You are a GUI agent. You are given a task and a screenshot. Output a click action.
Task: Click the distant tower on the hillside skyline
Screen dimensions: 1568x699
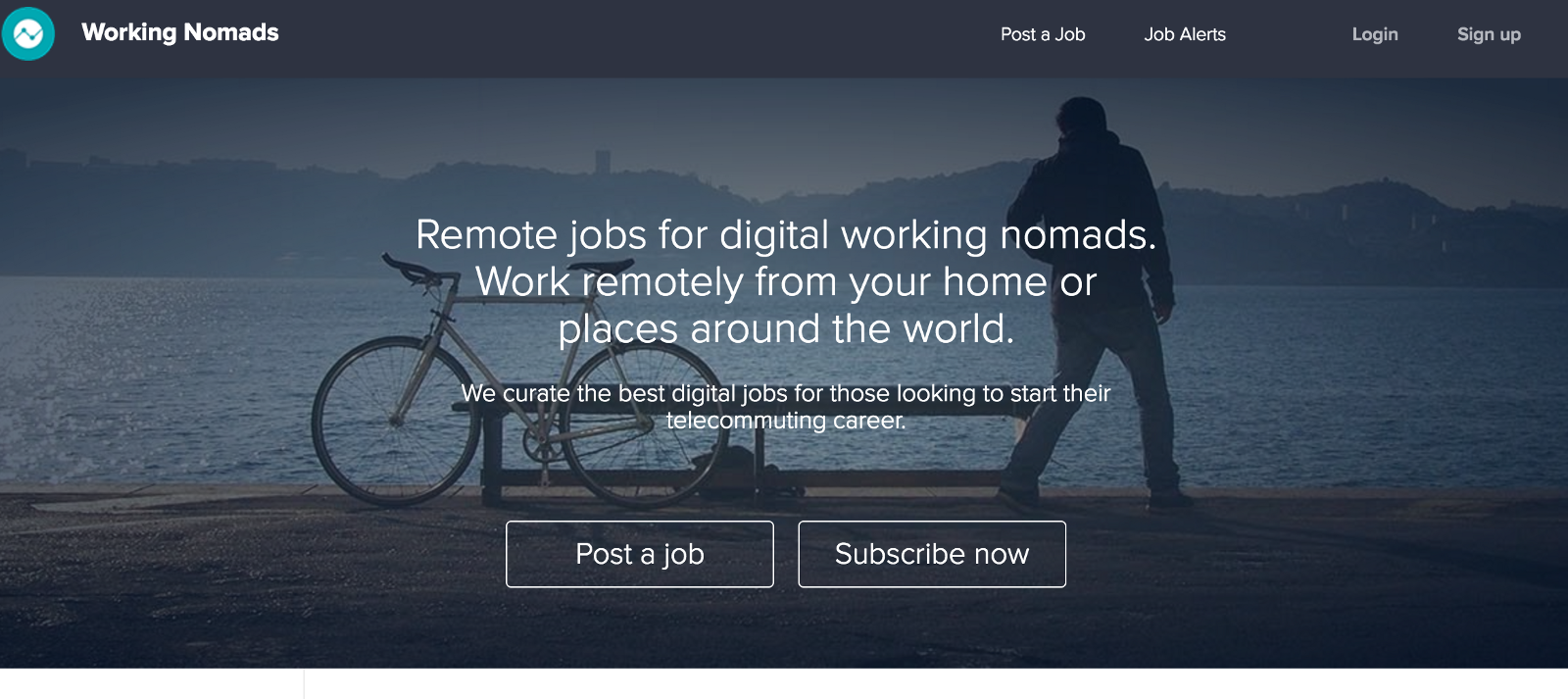pos(603,160)
